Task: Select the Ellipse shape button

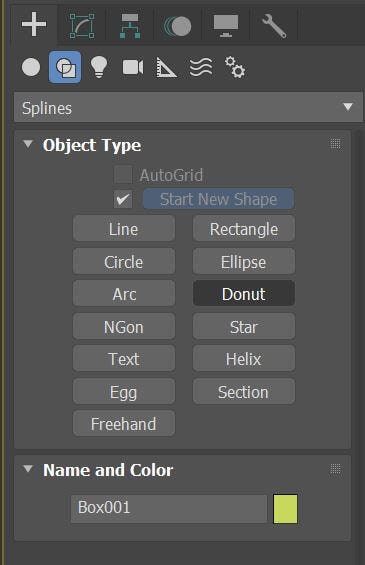Action: (244, 261)
